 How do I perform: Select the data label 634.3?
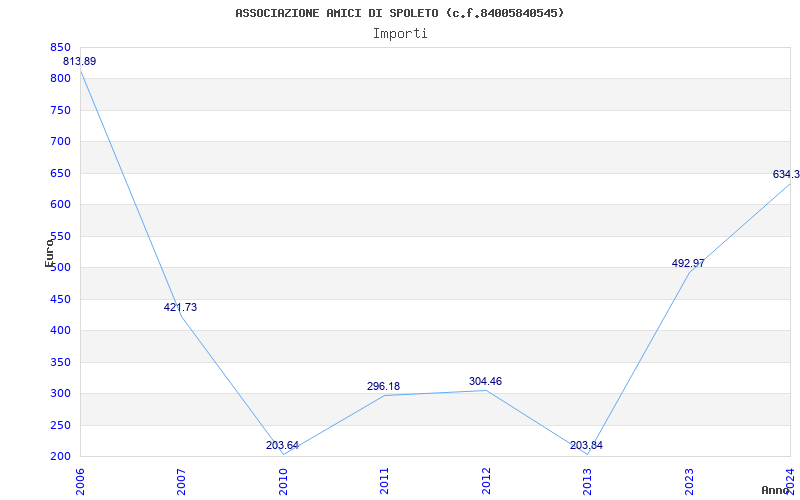point(786,174)
